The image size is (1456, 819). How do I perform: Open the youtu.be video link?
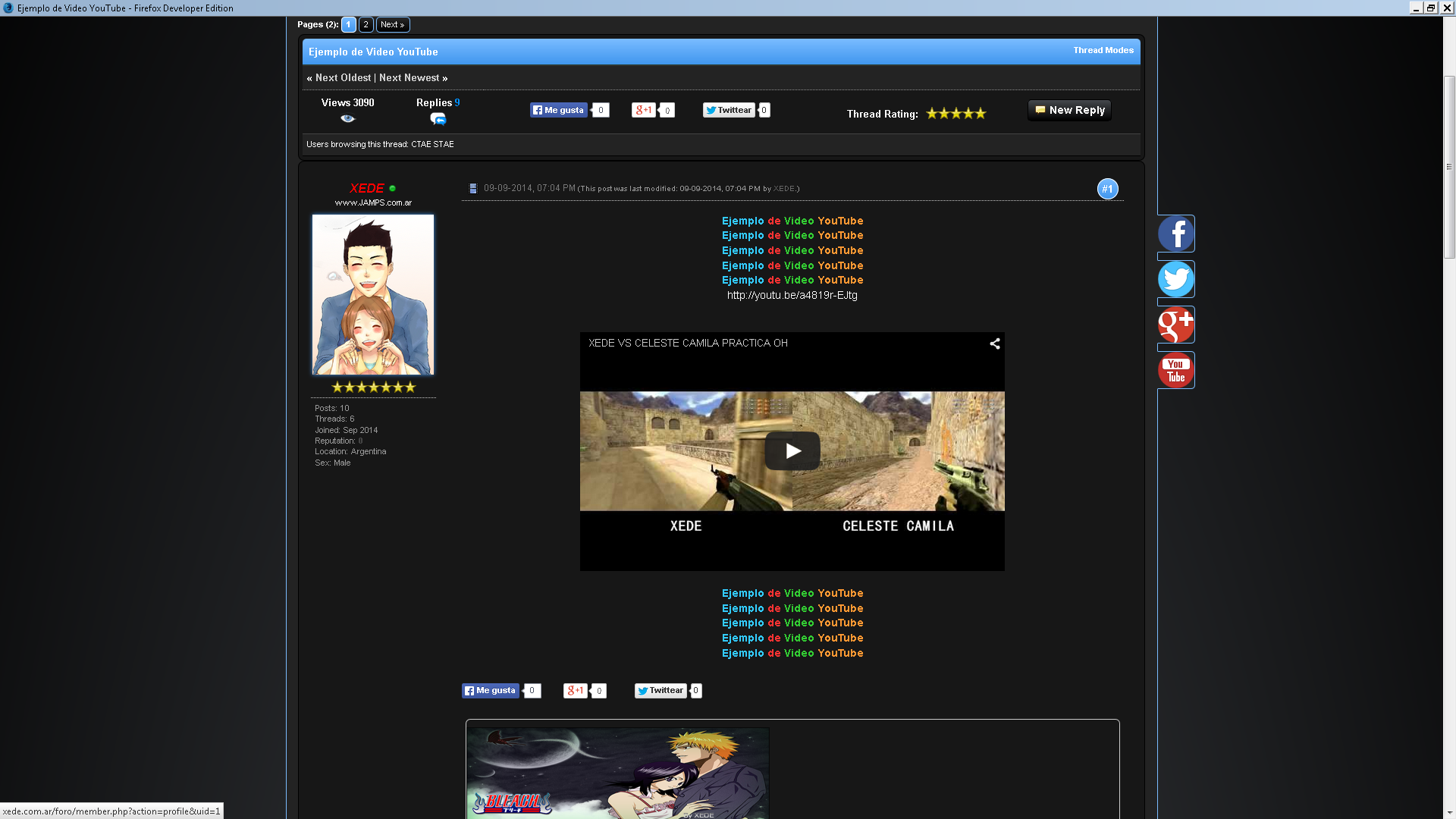792,295
